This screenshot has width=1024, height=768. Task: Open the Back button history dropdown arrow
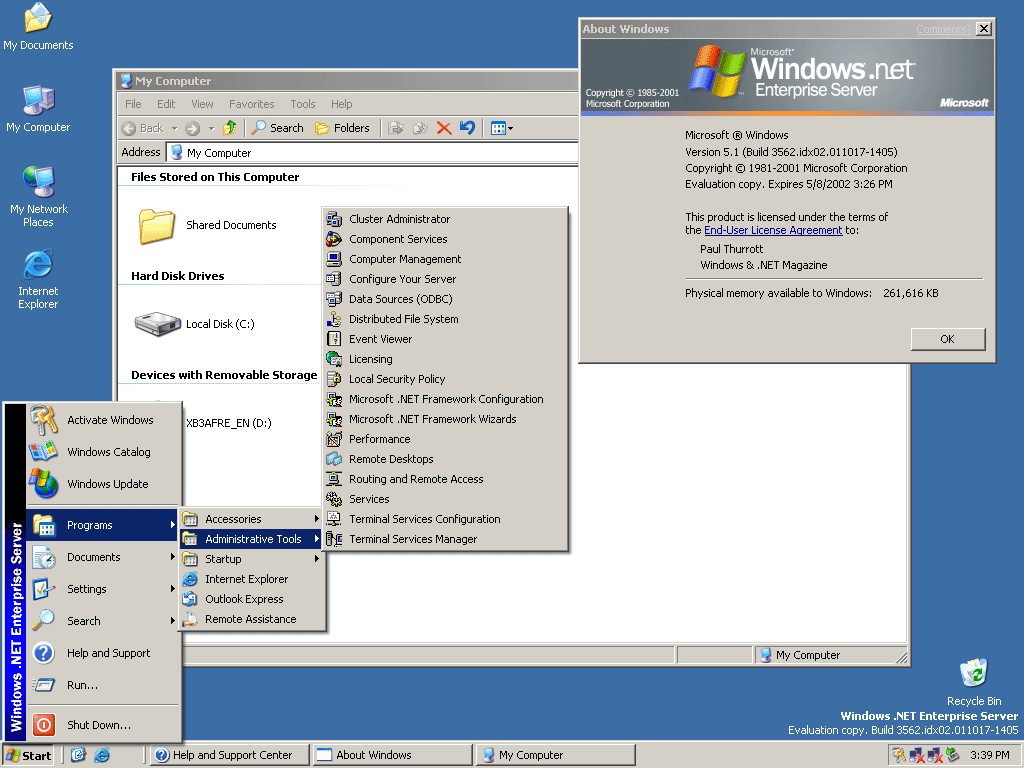click(x=174, y=128)
